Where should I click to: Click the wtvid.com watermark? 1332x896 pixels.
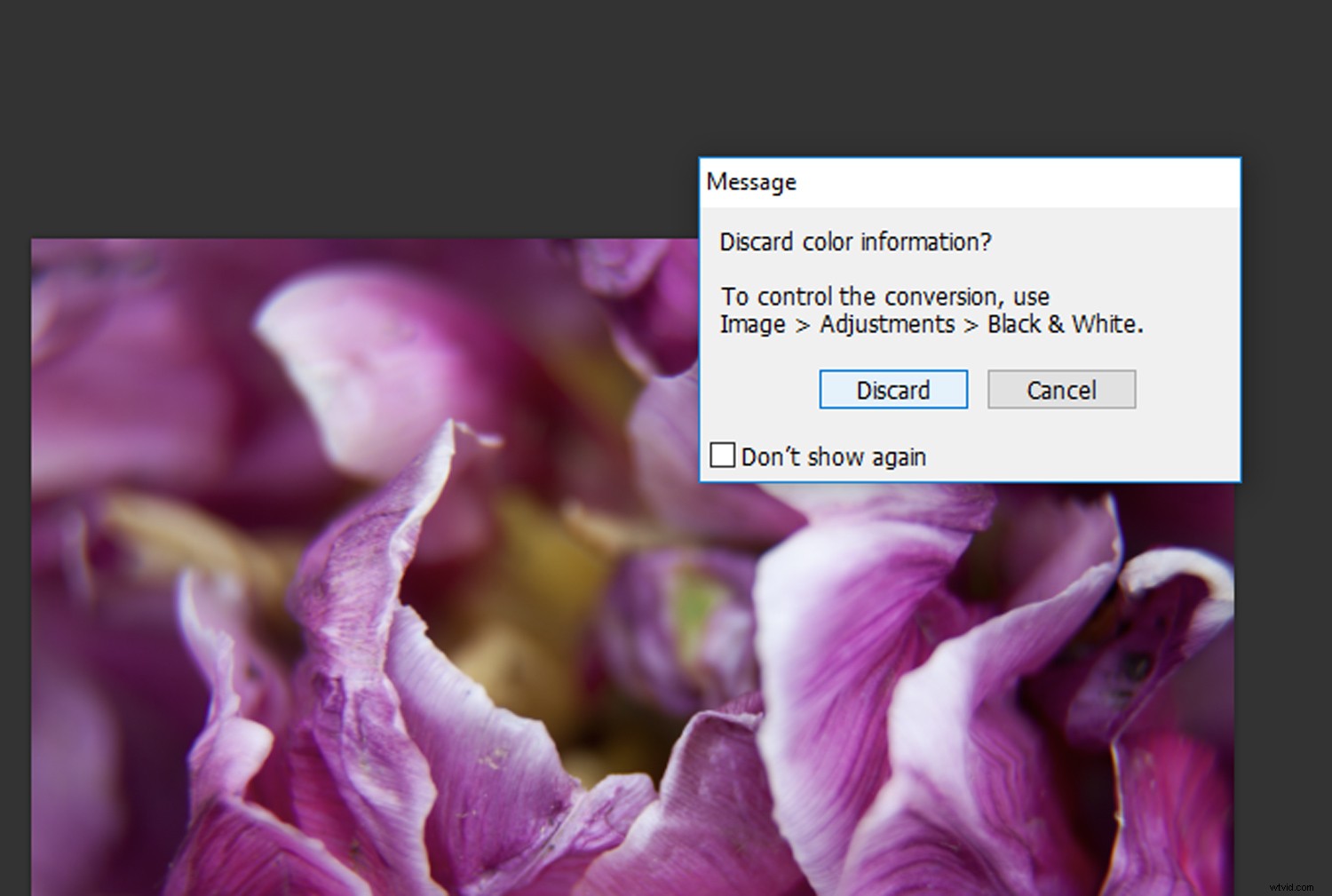[1290, 886]
